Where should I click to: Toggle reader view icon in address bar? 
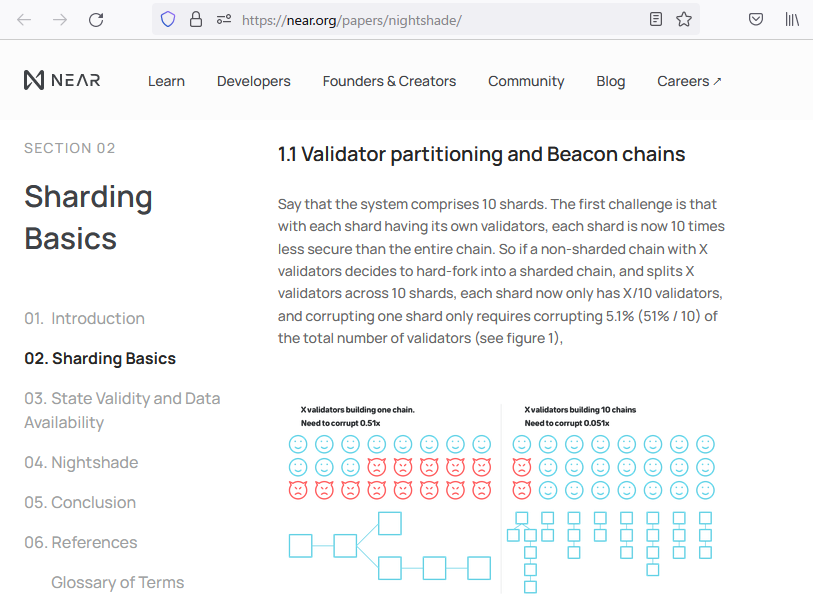[x=656, y=19]
